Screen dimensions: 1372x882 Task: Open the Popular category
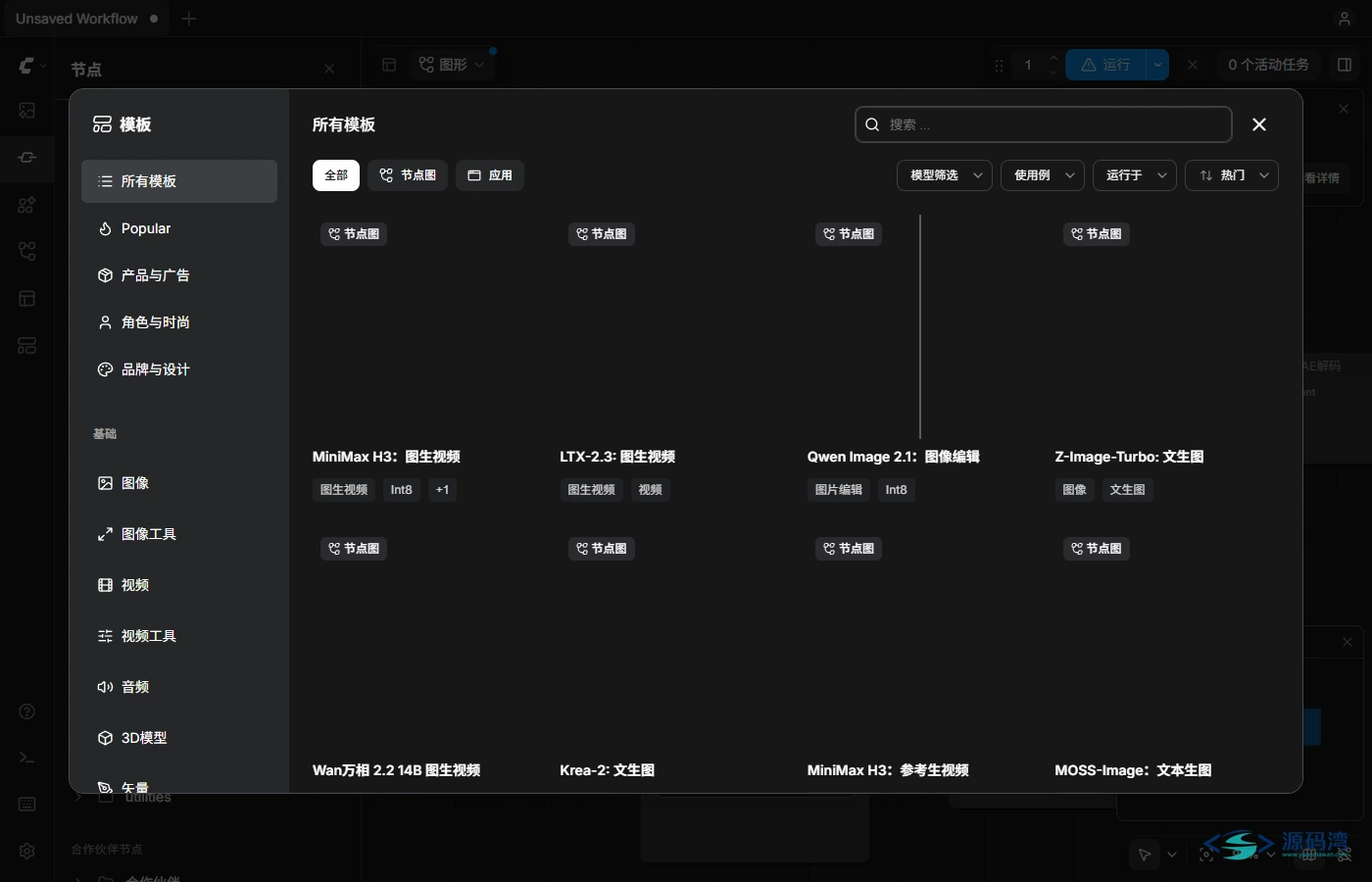click(179, 228)
